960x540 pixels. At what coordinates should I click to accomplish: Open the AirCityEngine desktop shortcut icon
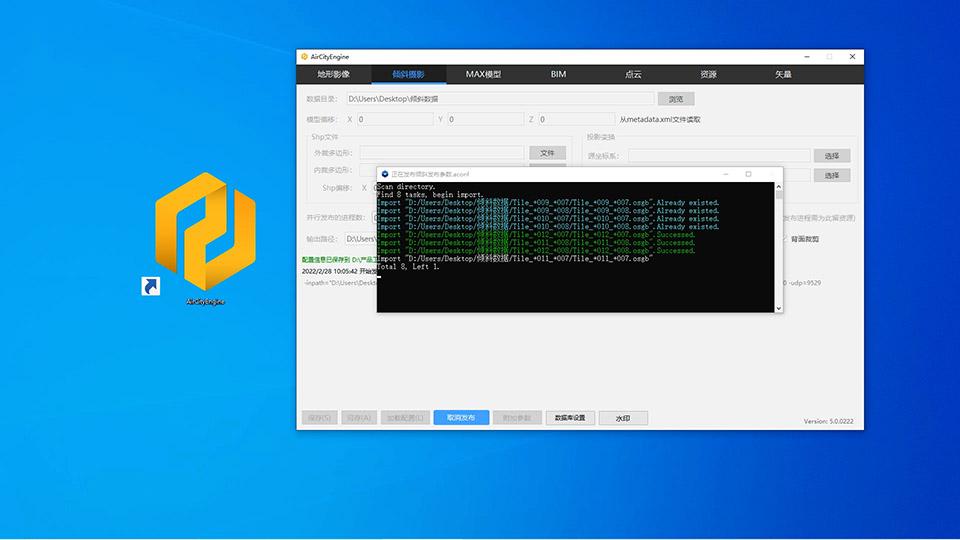click(205, 233)
